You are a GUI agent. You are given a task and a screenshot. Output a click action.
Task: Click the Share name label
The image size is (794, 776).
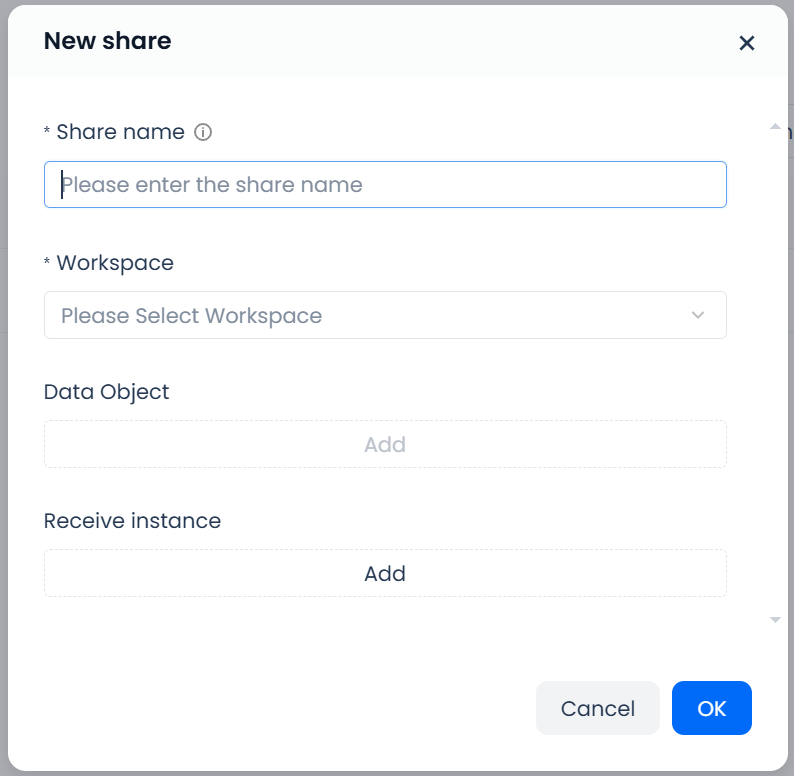click(x=120, y=132)
